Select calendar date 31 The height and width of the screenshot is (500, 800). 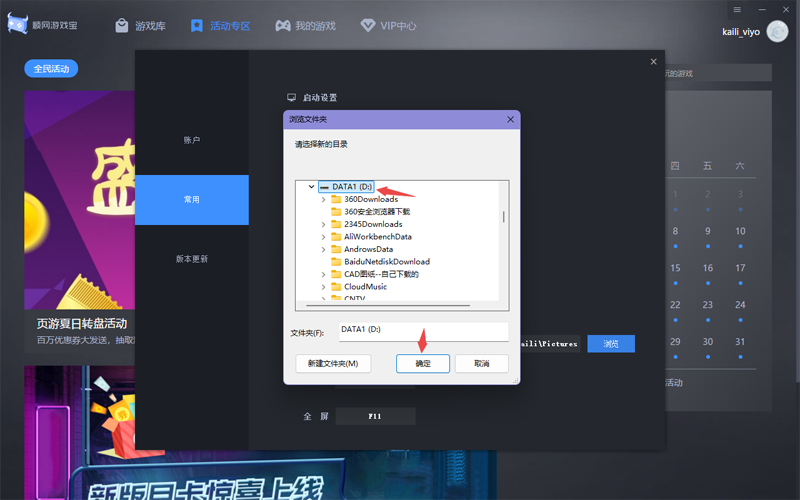(740, 342)
